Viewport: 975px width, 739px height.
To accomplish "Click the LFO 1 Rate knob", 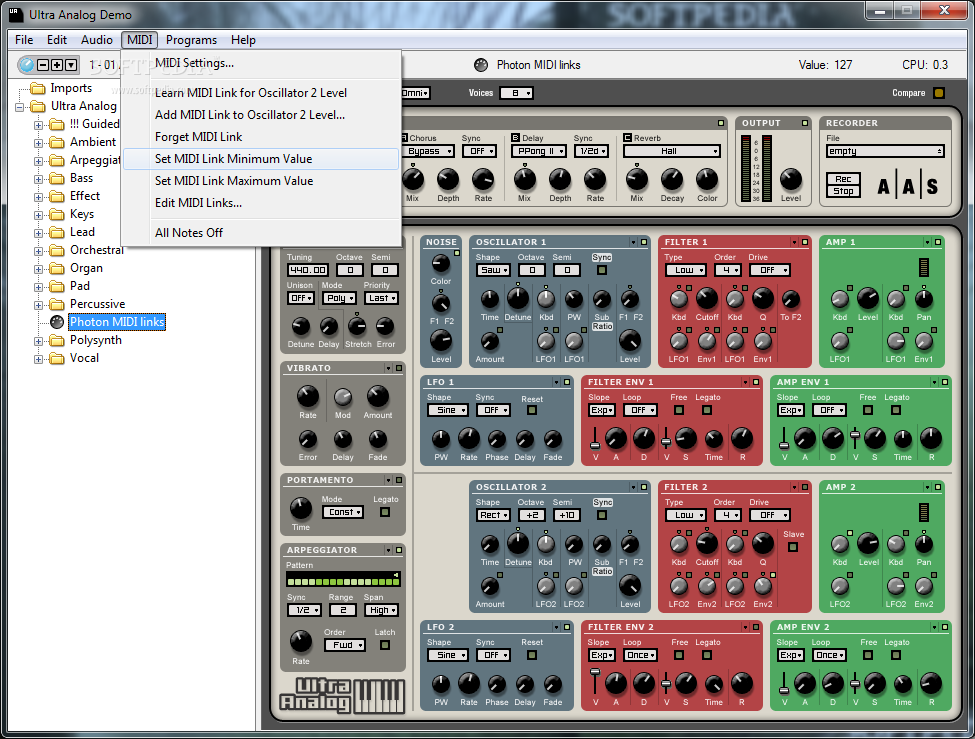I will click(x=469, y=439).
